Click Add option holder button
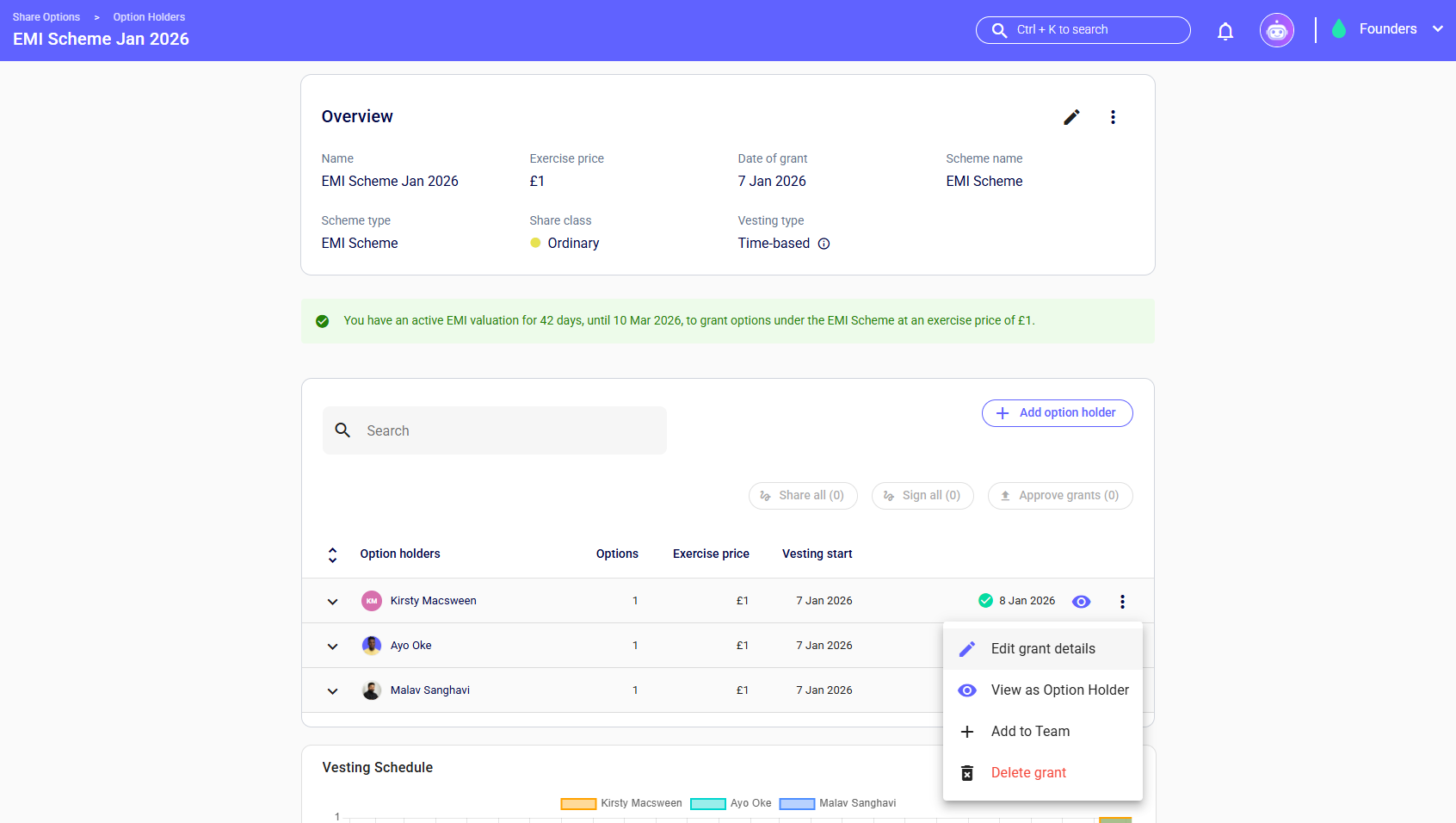1456x823 pixels. [1057, 413]
